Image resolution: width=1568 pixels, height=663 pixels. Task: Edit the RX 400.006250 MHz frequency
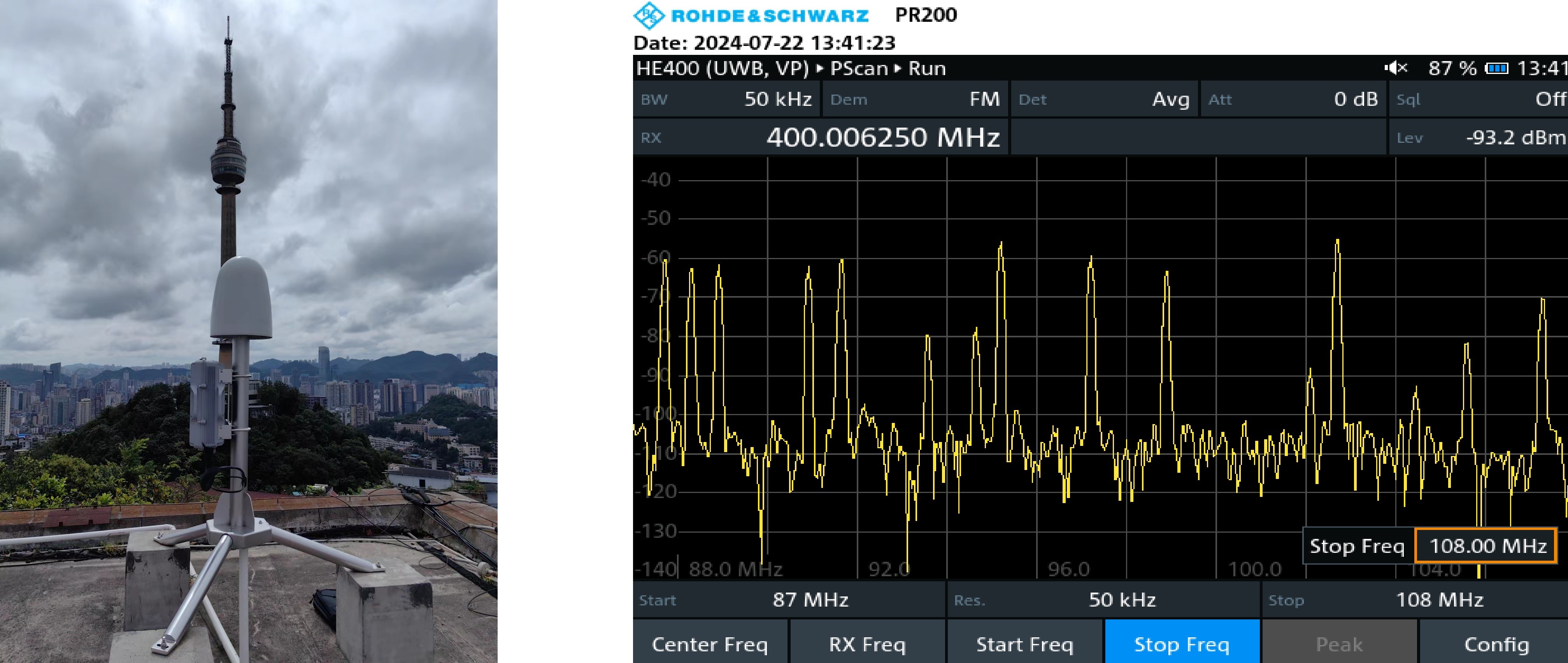pyautogui.click(x=821, y=137)
